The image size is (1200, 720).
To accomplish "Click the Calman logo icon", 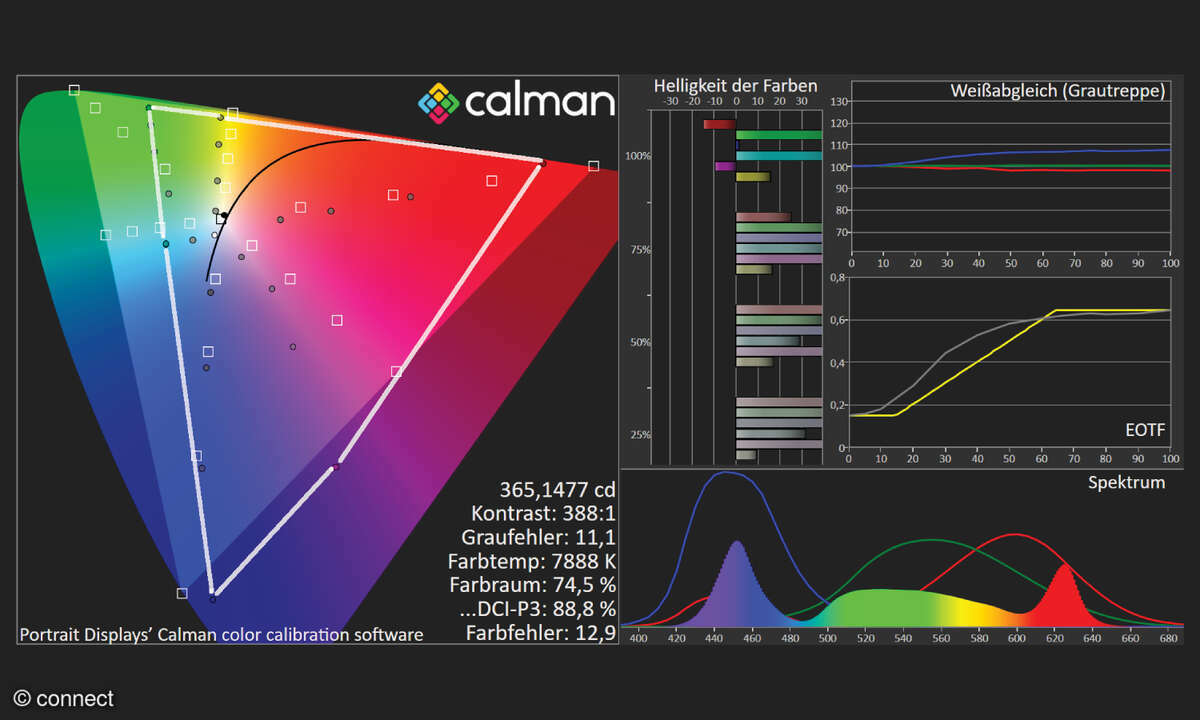I will [x=438, y=102].
